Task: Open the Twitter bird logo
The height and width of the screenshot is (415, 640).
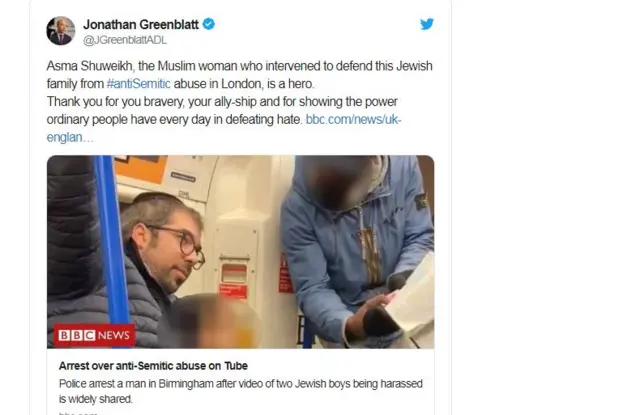Action: (427, 24)
